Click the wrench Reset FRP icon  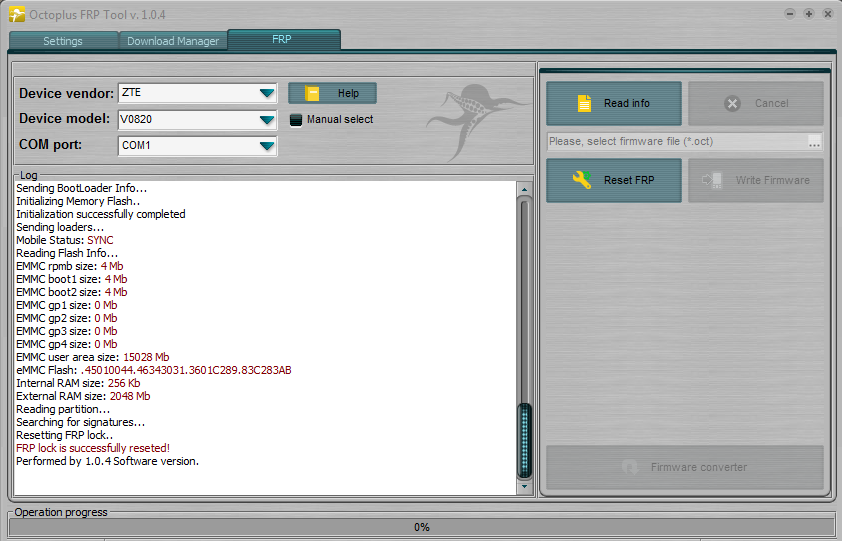point(582,180)
